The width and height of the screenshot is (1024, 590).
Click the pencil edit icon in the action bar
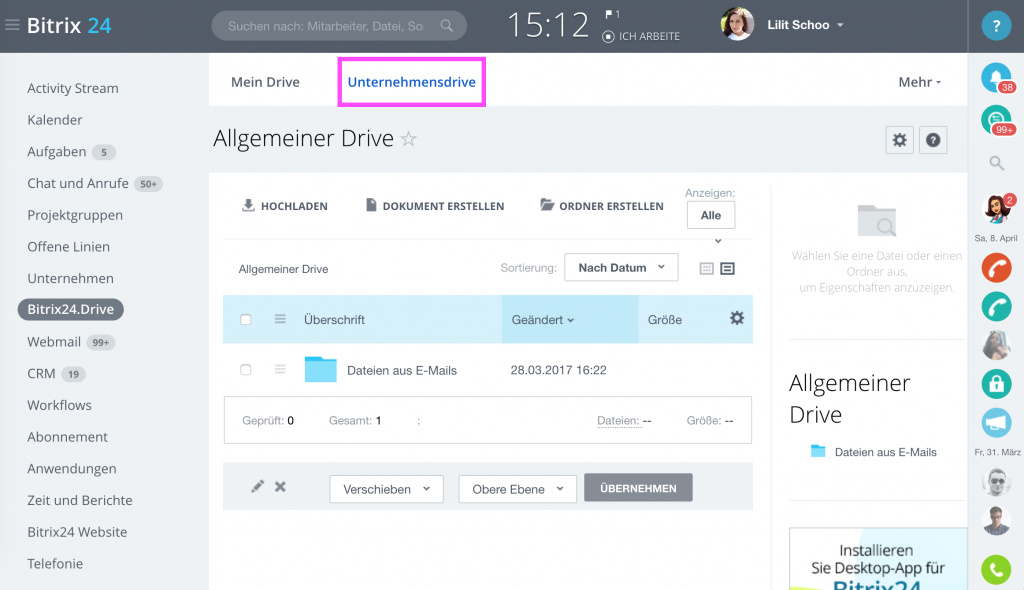tap(257, 487)
